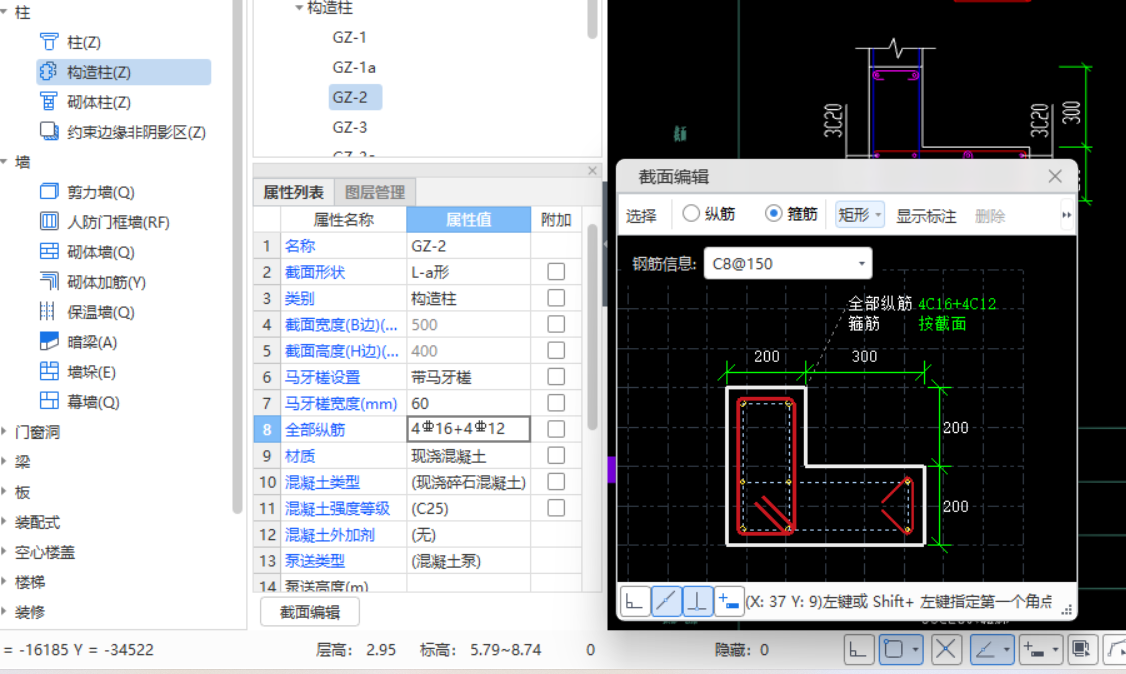Expand the 装配式 category
The height and width of the screenshot is (674, 1126).
tap(4, 522)
